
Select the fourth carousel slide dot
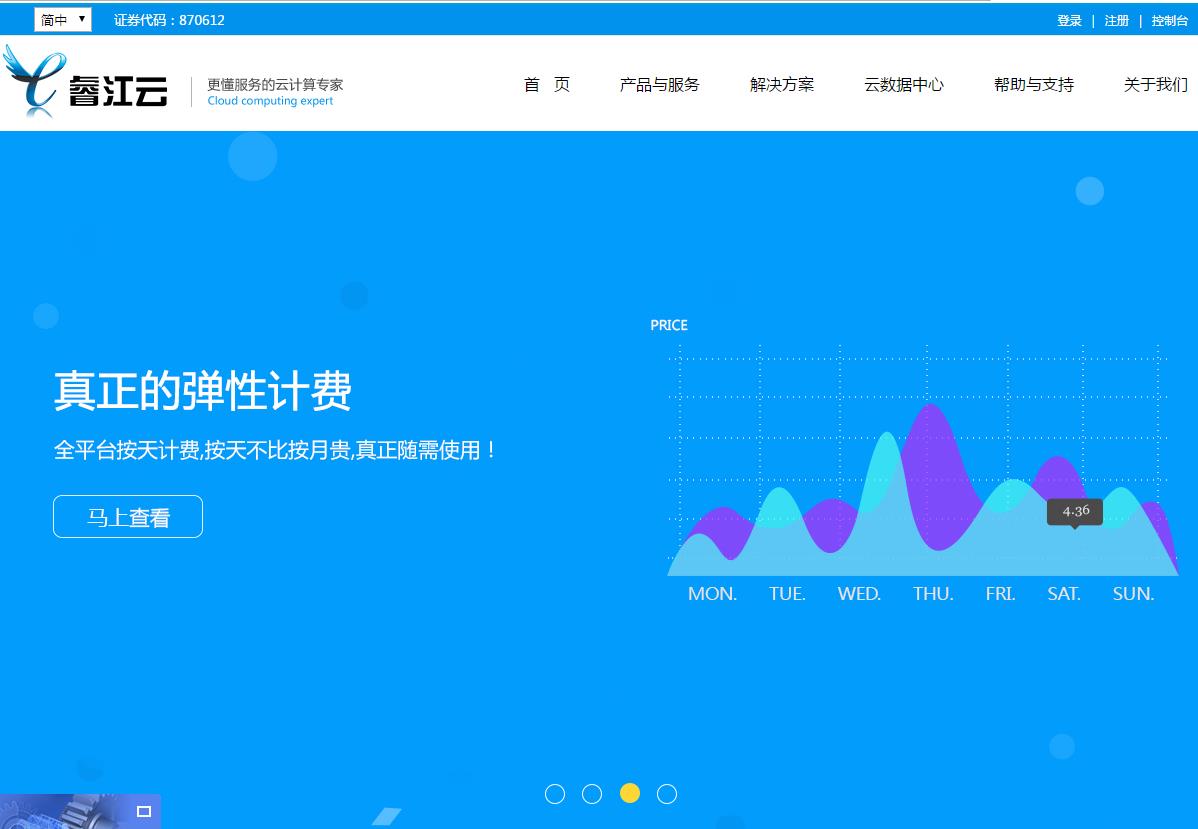tap(667, 794)
